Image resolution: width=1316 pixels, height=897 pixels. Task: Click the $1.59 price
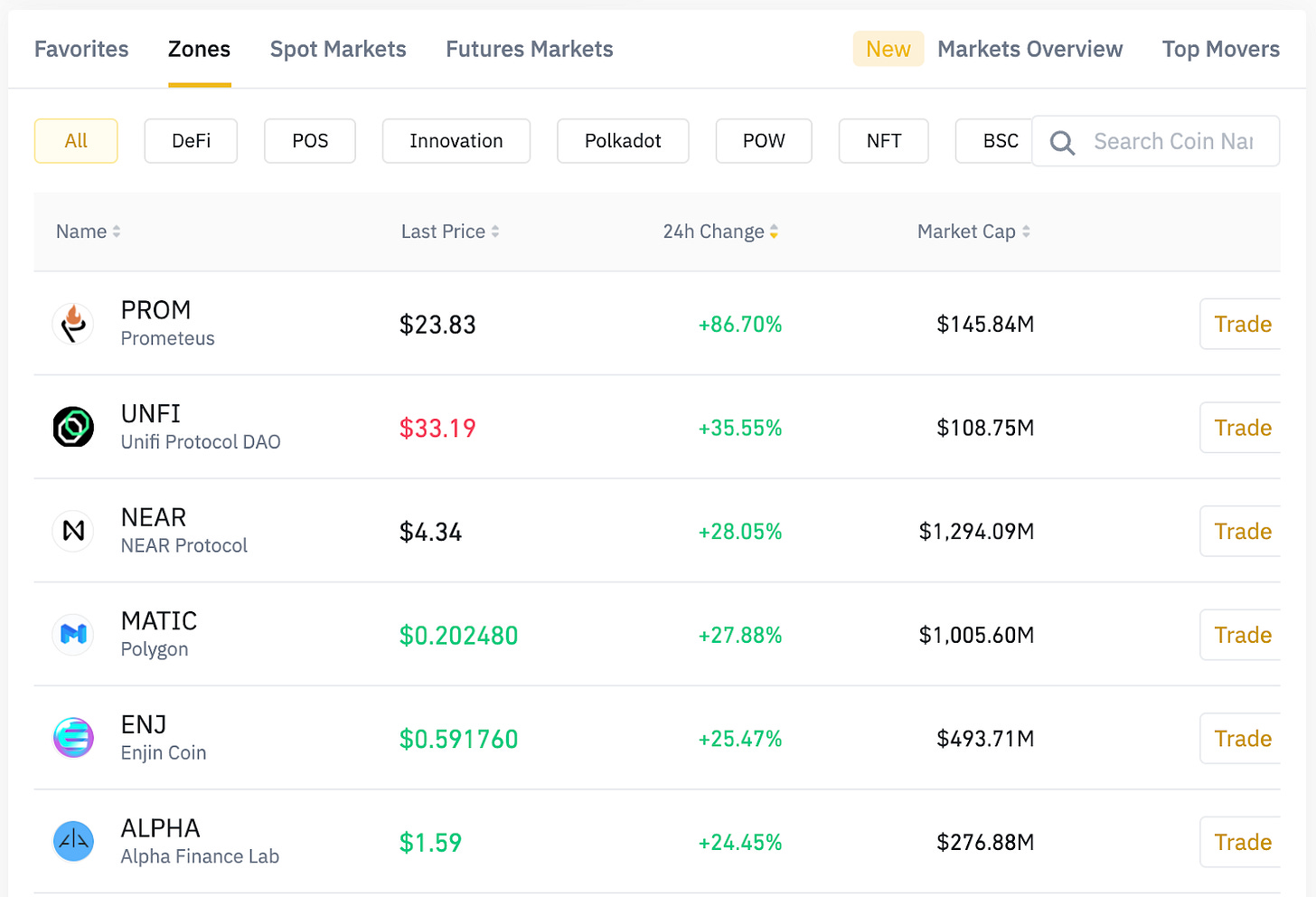(x=430, y=843)
